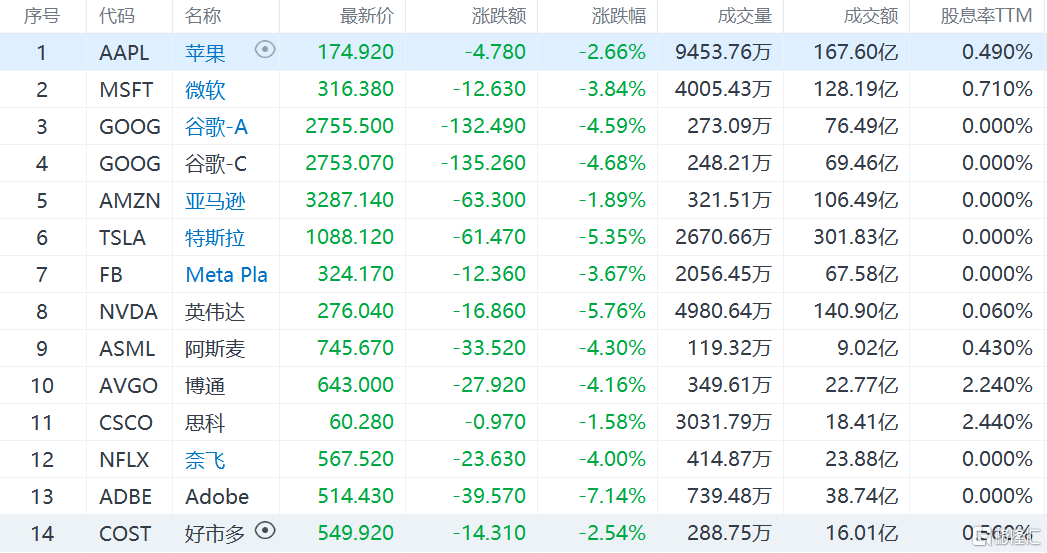Open the 亚马逊 stock link
The height and width of the screenshot is (553, 1047).
(x=215, y=201)
